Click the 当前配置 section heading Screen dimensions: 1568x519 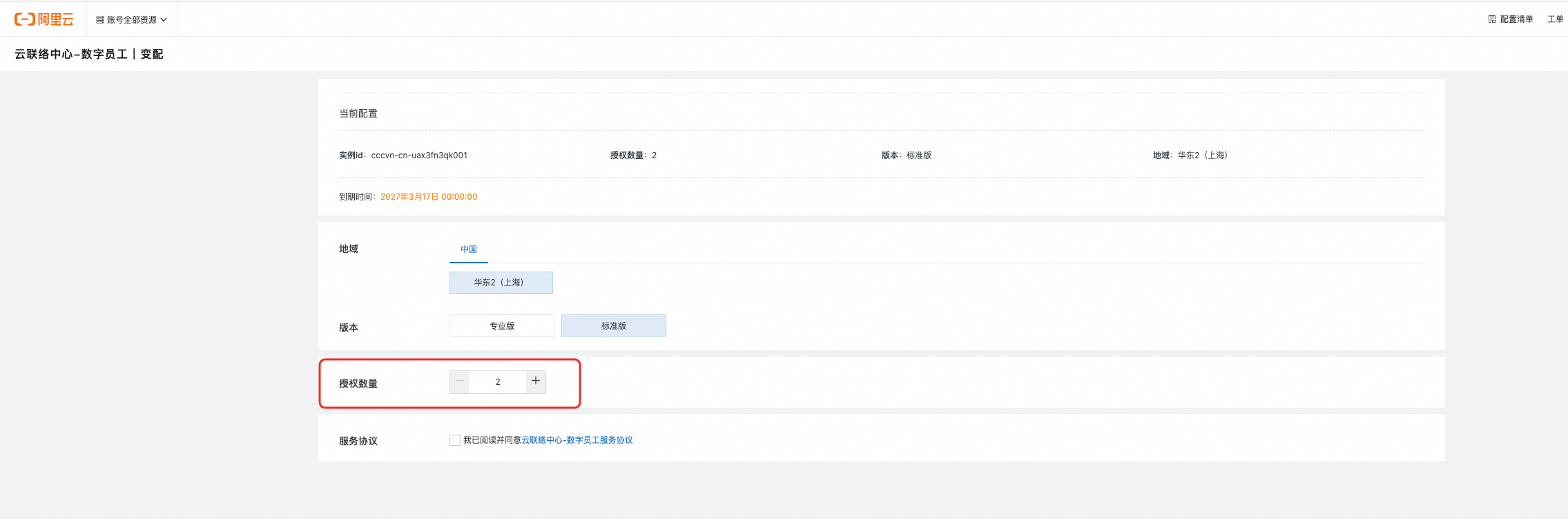coord(358,113)
